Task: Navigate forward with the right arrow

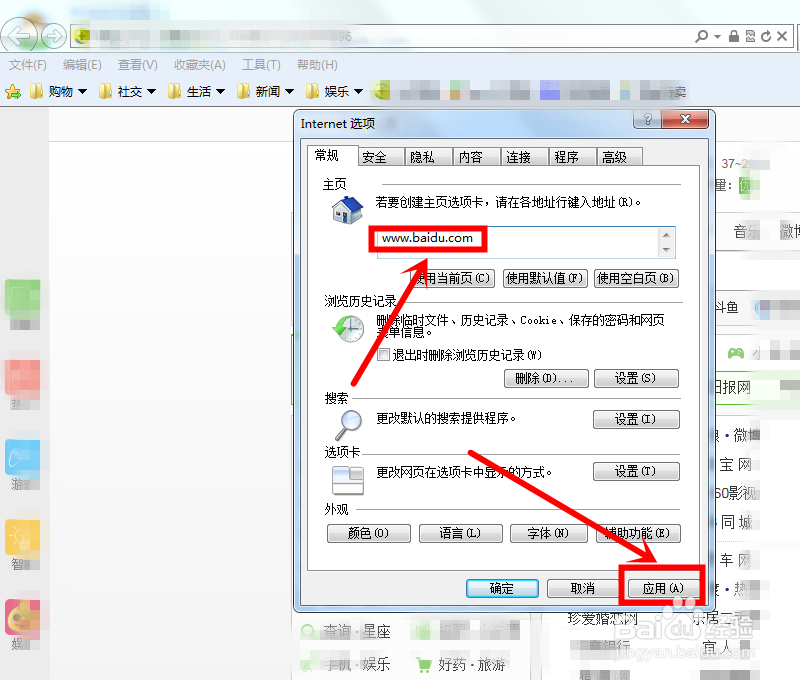Action: coord(52,35)
